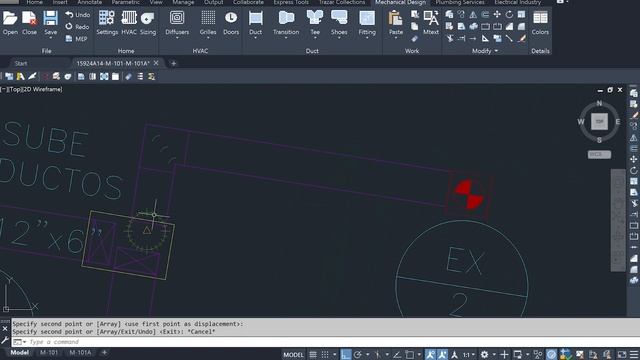
Task: Click the Model layout tab button
Action: tap(20, 353)
